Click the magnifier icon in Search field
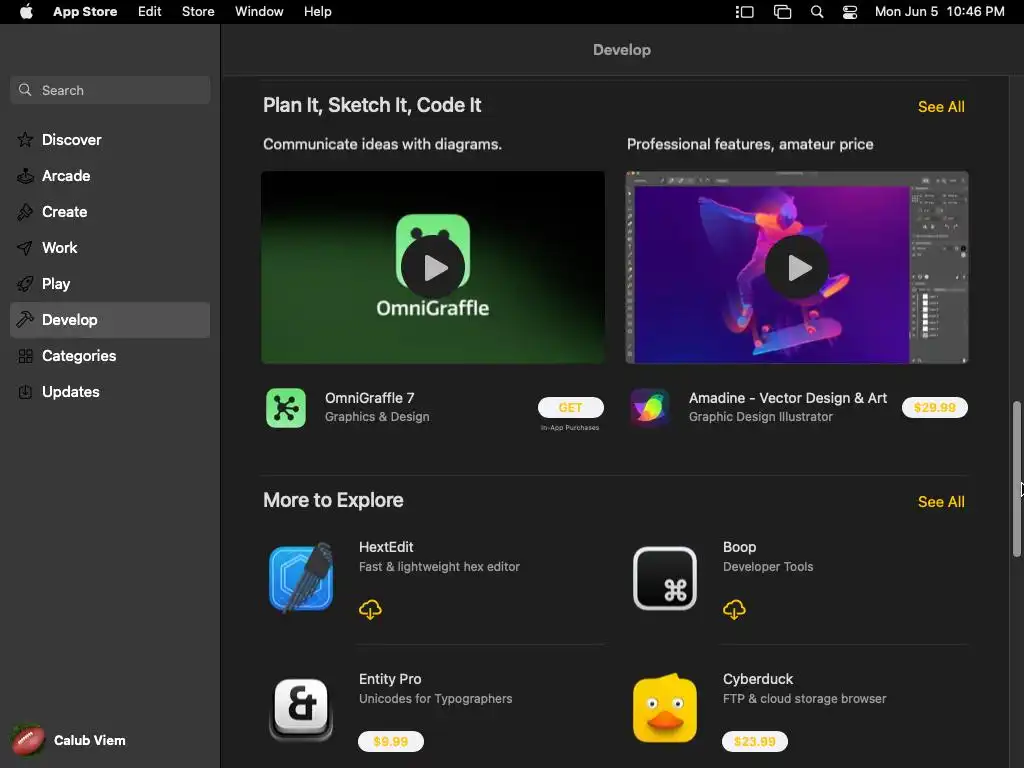1024x768 pixels. [x=25, y=90]
